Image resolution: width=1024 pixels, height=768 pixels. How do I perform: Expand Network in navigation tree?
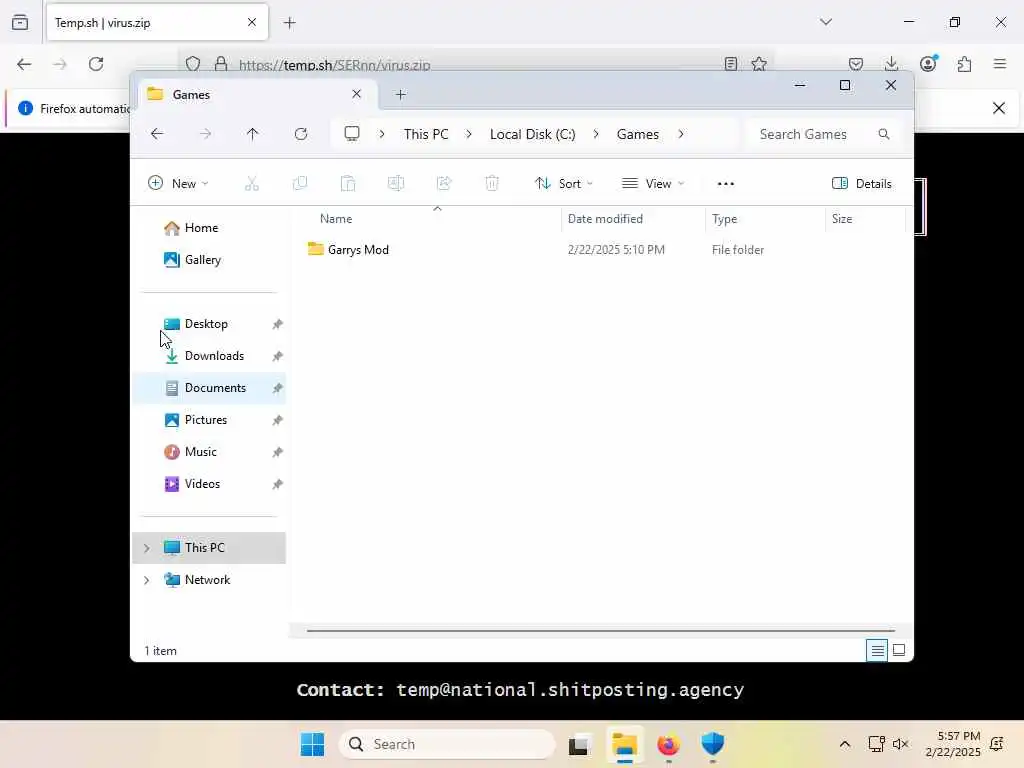(146, 580)
